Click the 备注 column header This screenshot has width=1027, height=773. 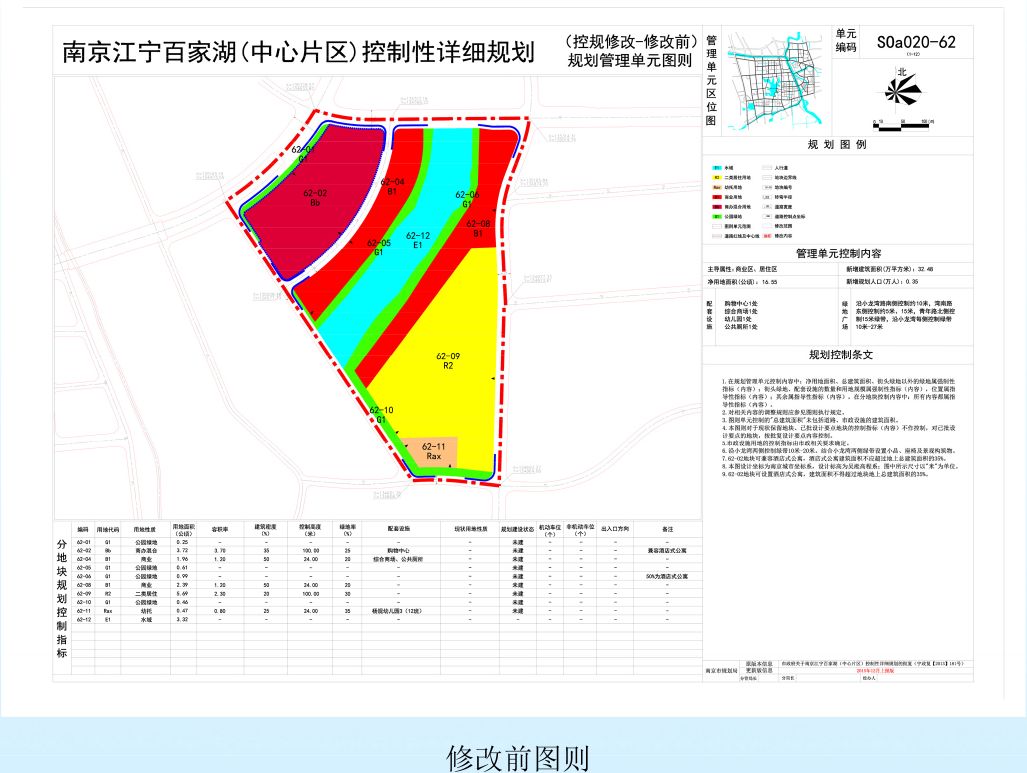click(667, 529)
